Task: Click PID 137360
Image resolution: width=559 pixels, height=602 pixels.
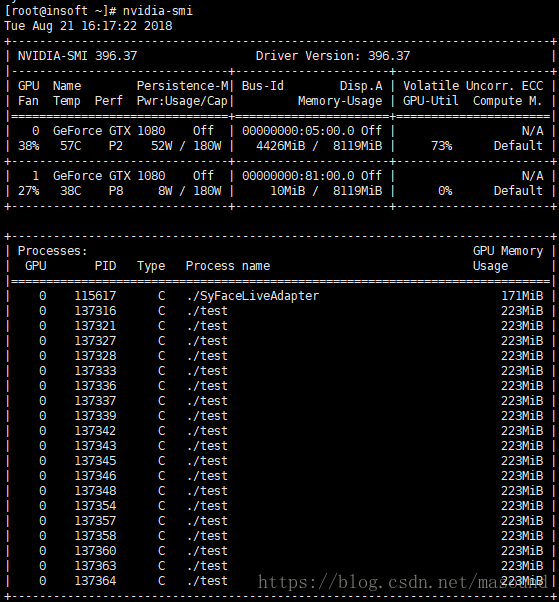Action: point(95,551)
